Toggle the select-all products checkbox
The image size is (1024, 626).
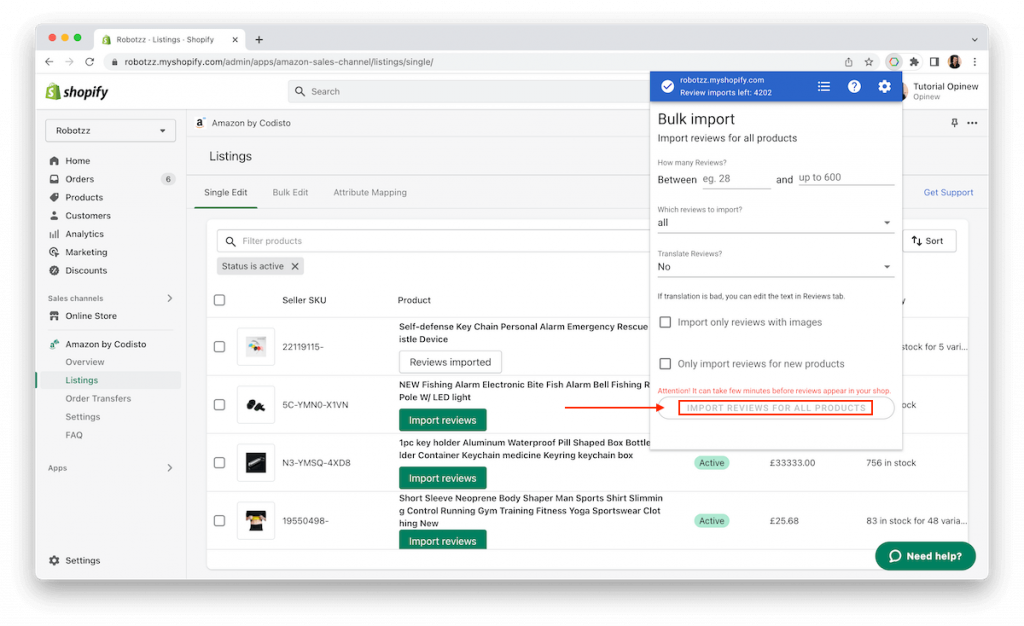219,300
